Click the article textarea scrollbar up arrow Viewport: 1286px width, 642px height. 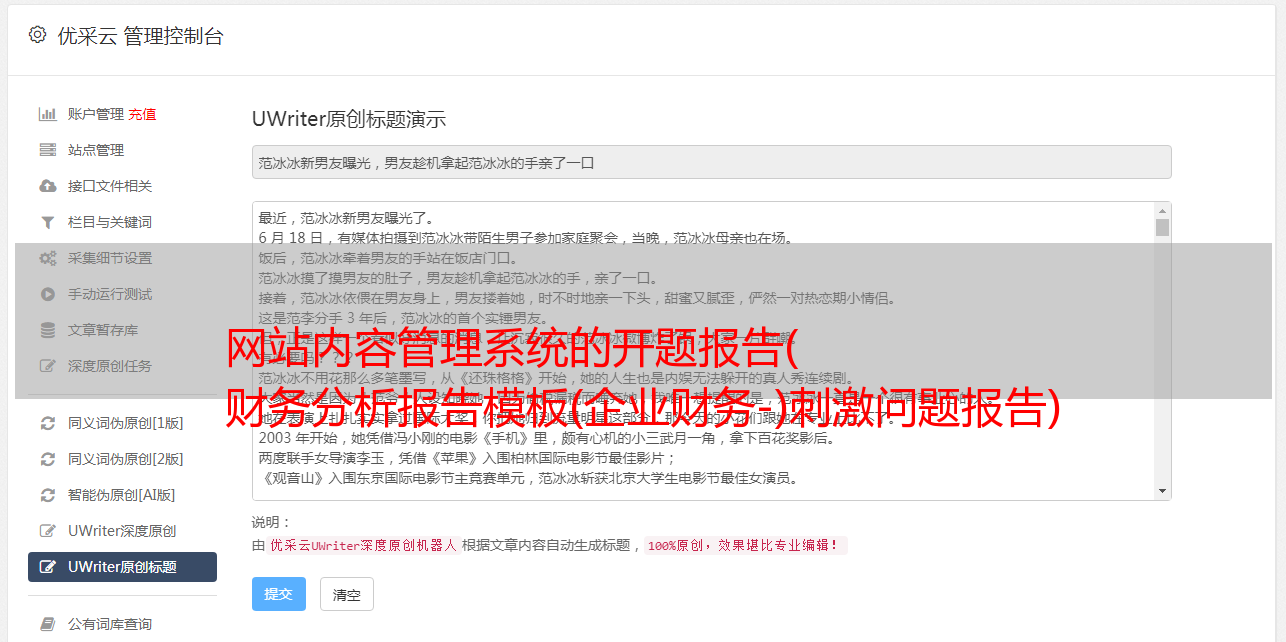tap(1162, 211)
